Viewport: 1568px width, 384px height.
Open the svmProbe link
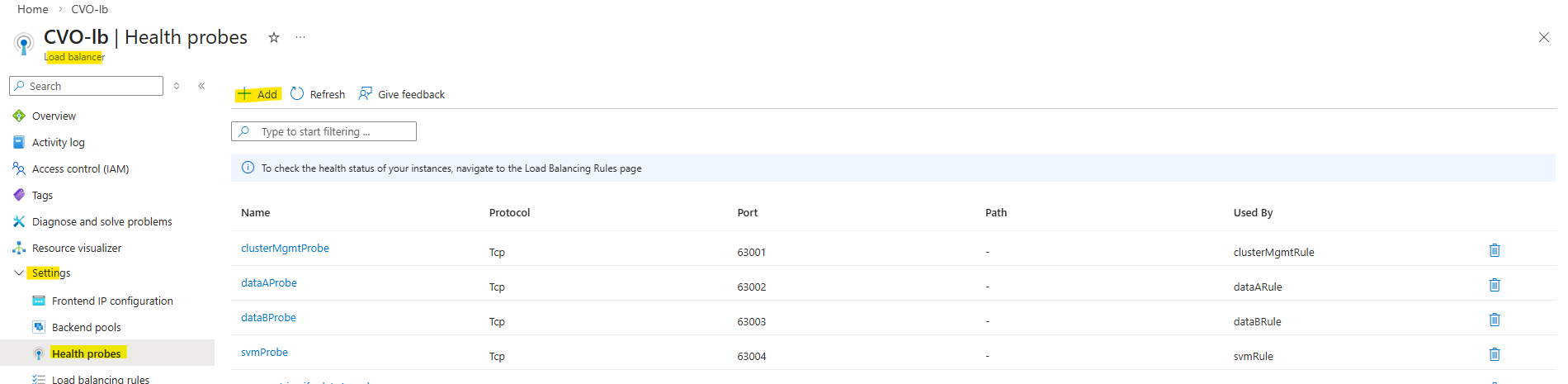pyautogui.click(x=264, y=352)
